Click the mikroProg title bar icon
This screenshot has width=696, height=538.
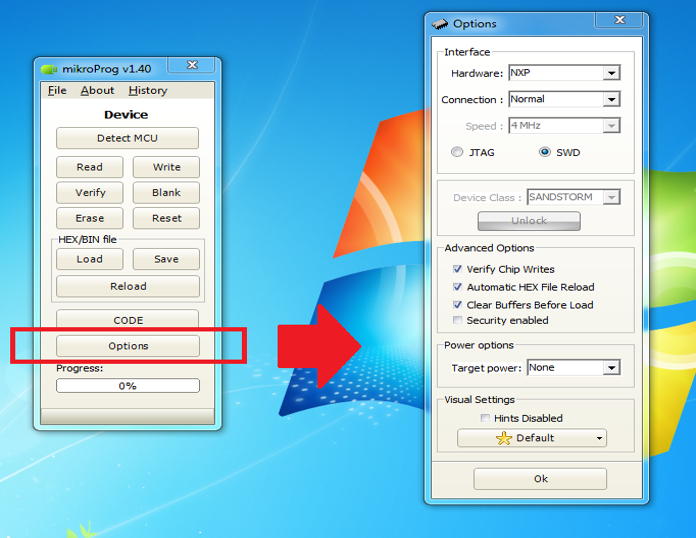49,69
